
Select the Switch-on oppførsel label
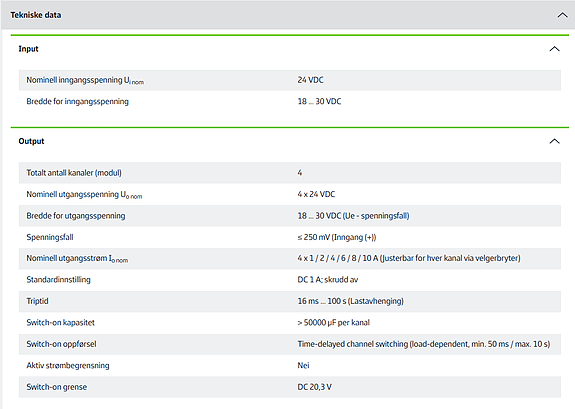[61, 344]
